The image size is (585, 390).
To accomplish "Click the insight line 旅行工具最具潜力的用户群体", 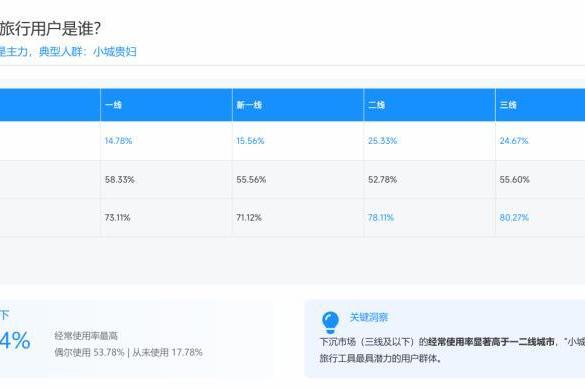I will (381, 359).
